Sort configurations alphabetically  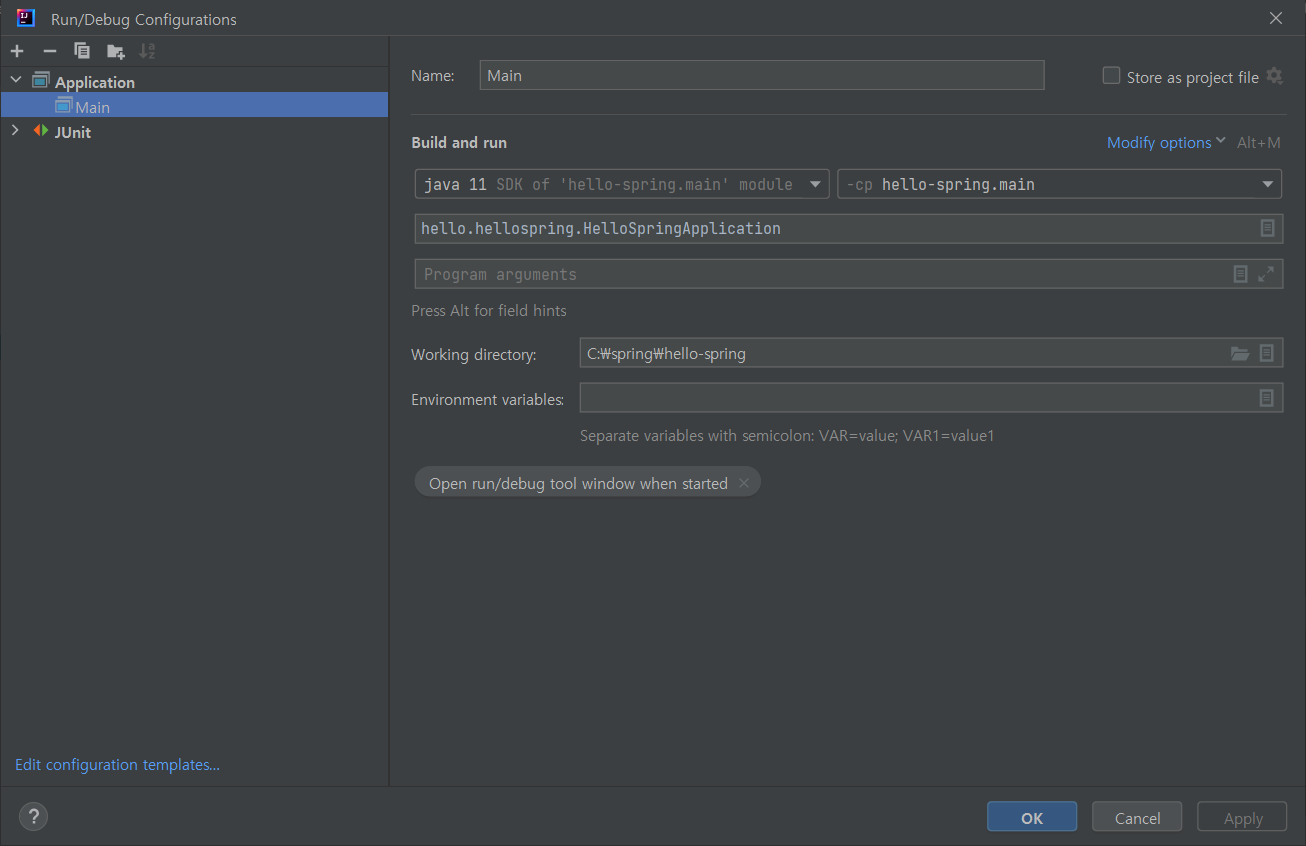click(x=147, y=51)
